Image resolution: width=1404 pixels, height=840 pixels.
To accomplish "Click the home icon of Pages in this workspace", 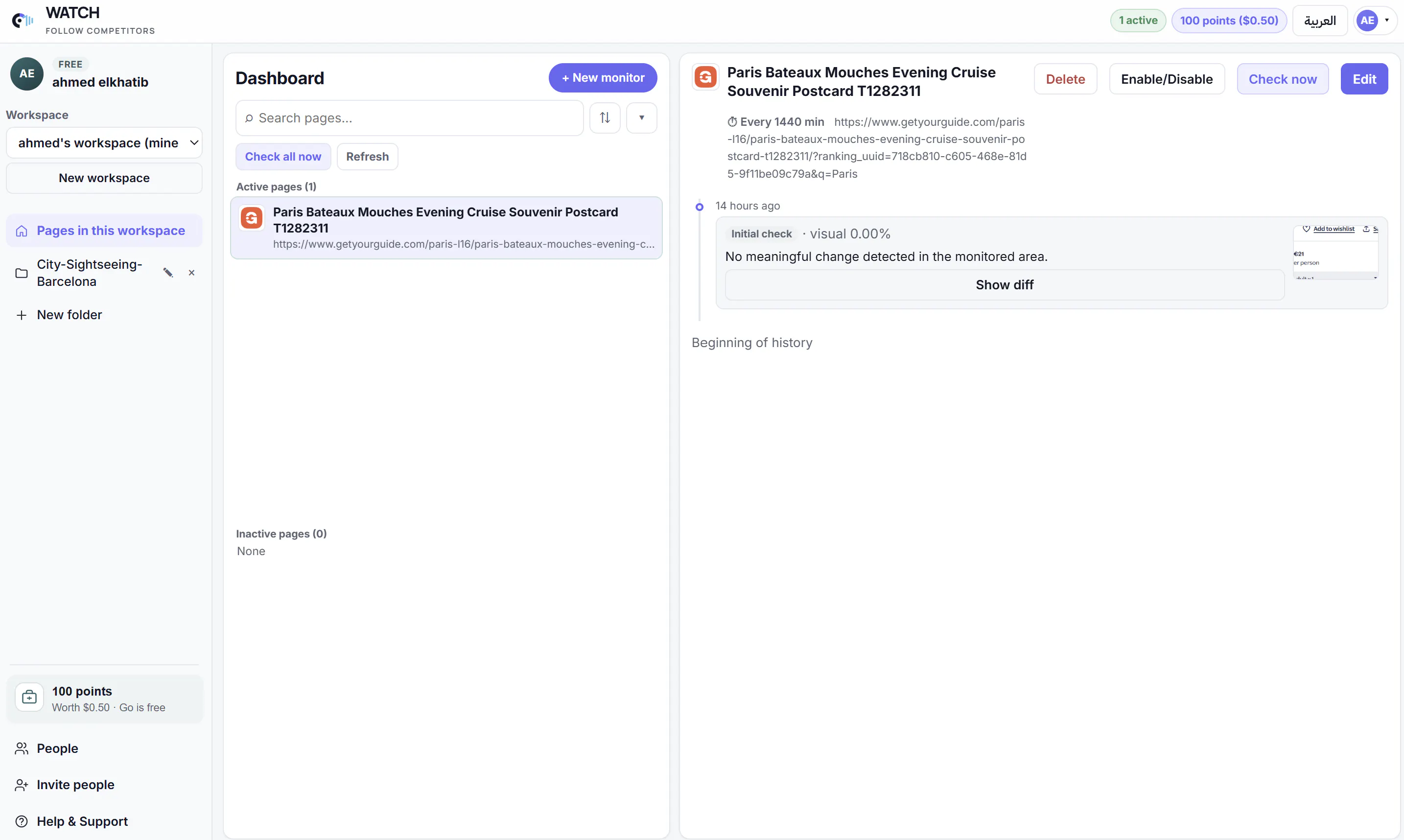I will click(22, 231).
